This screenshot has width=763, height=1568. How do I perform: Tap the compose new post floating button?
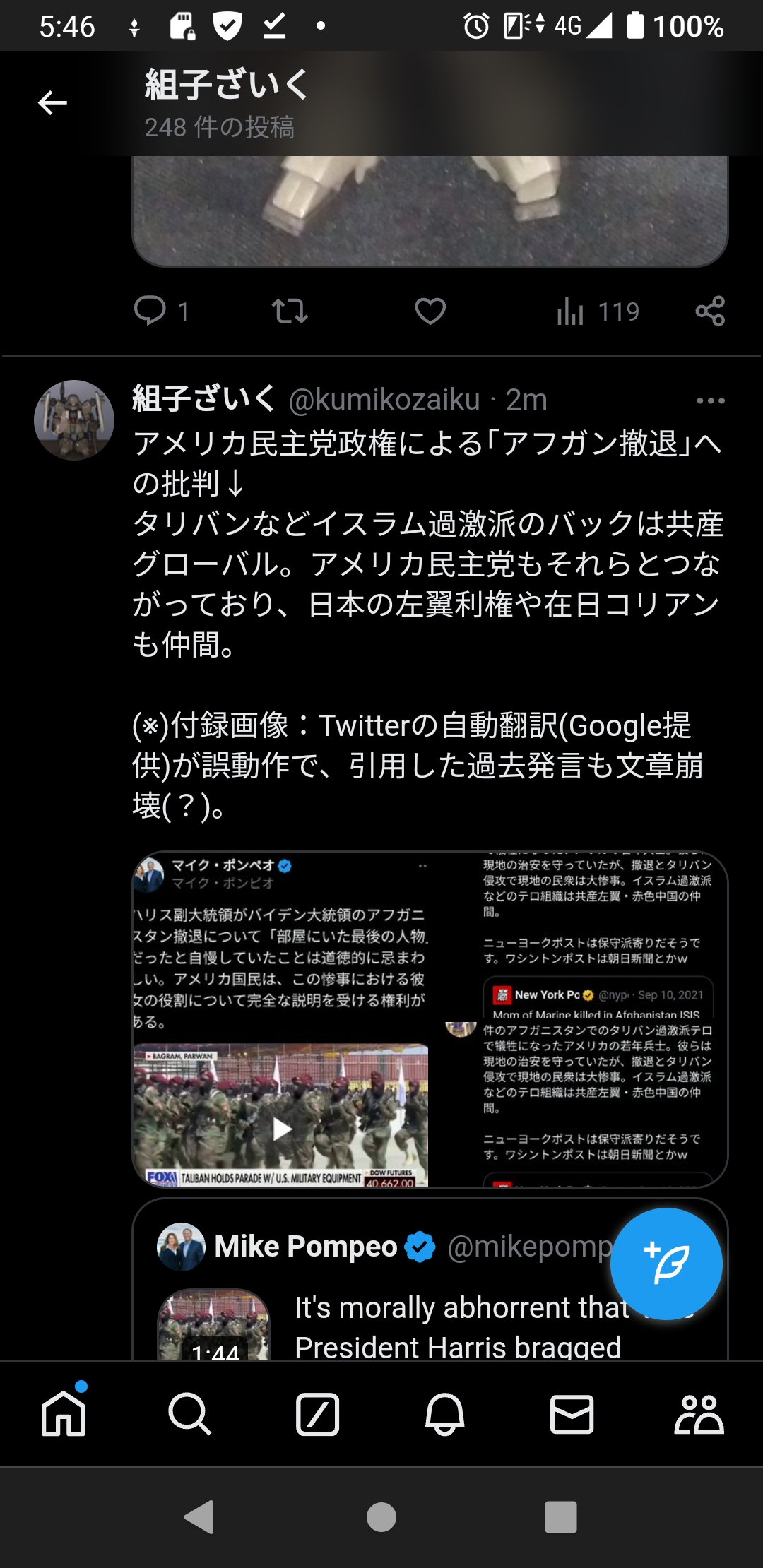click(x=666, y=1264)
